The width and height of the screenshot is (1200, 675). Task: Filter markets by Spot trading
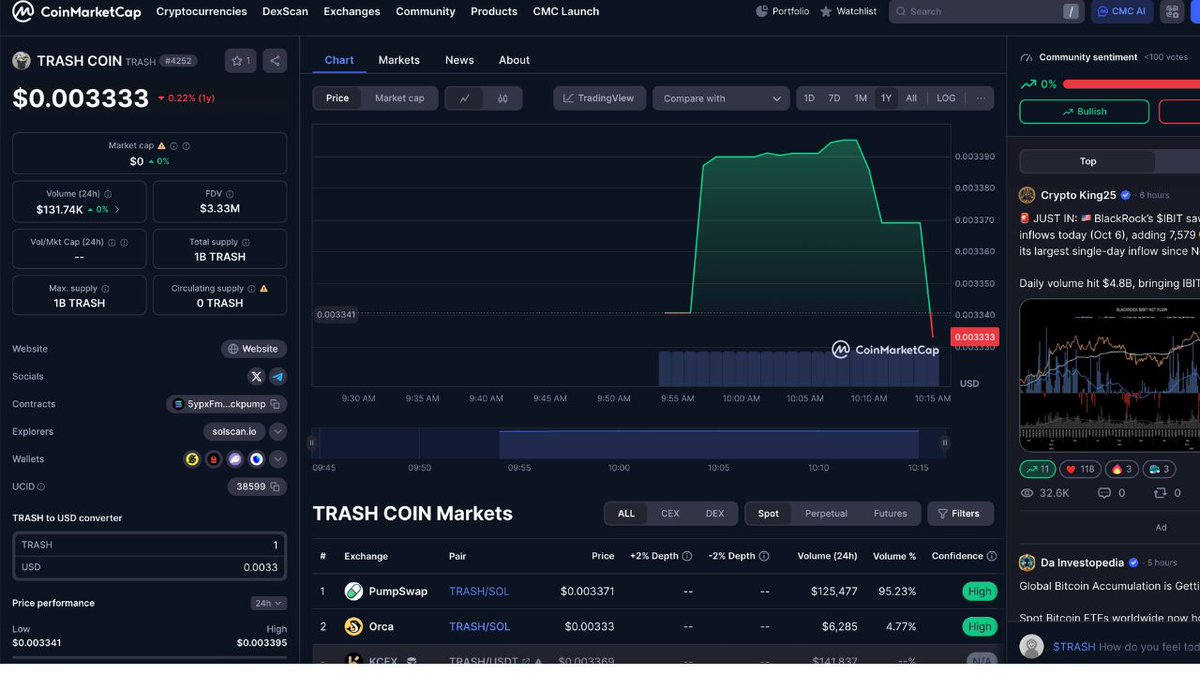click(x=767, y=513)
